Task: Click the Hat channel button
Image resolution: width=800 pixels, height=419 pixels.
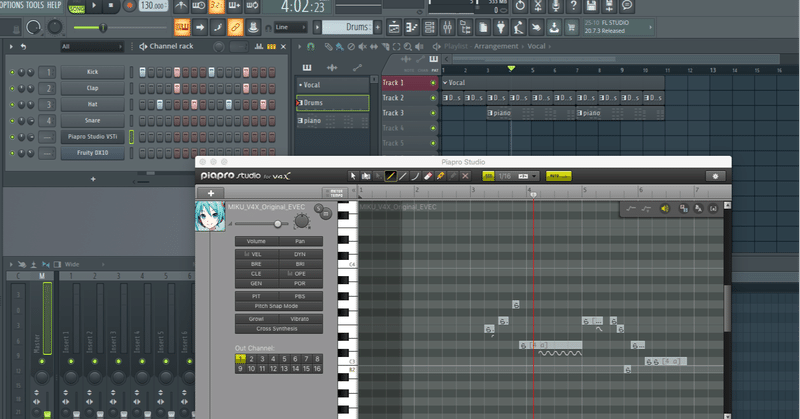Action: point(92,104)
